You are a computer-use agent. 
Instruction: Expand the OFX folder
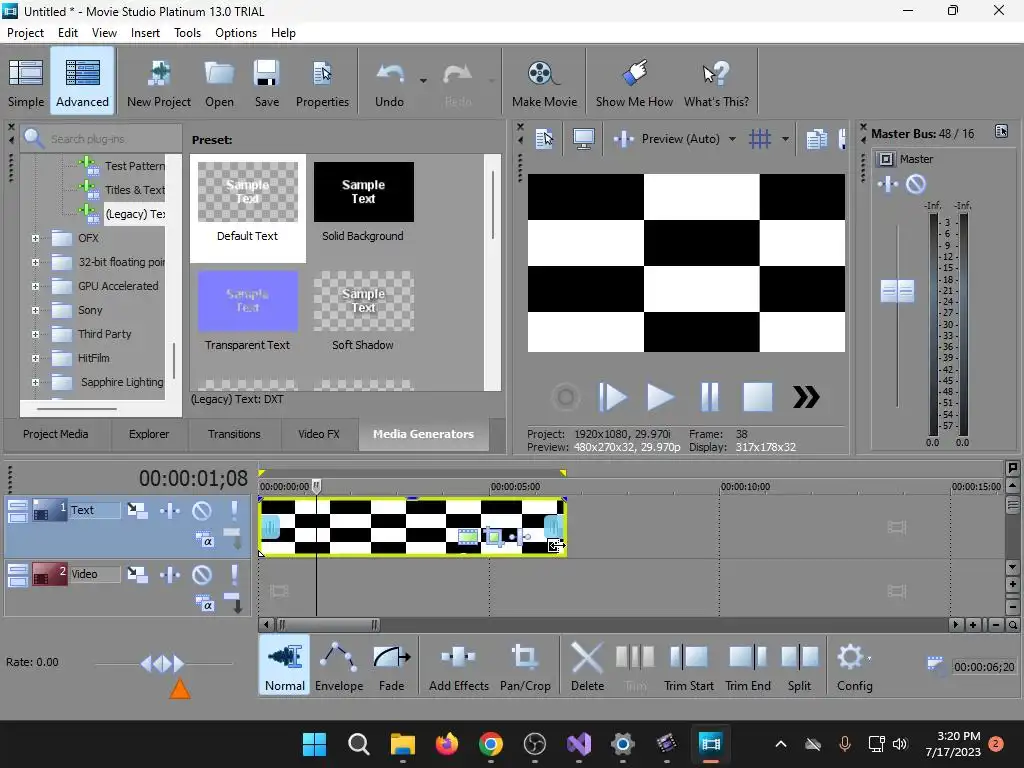point(35,238)
